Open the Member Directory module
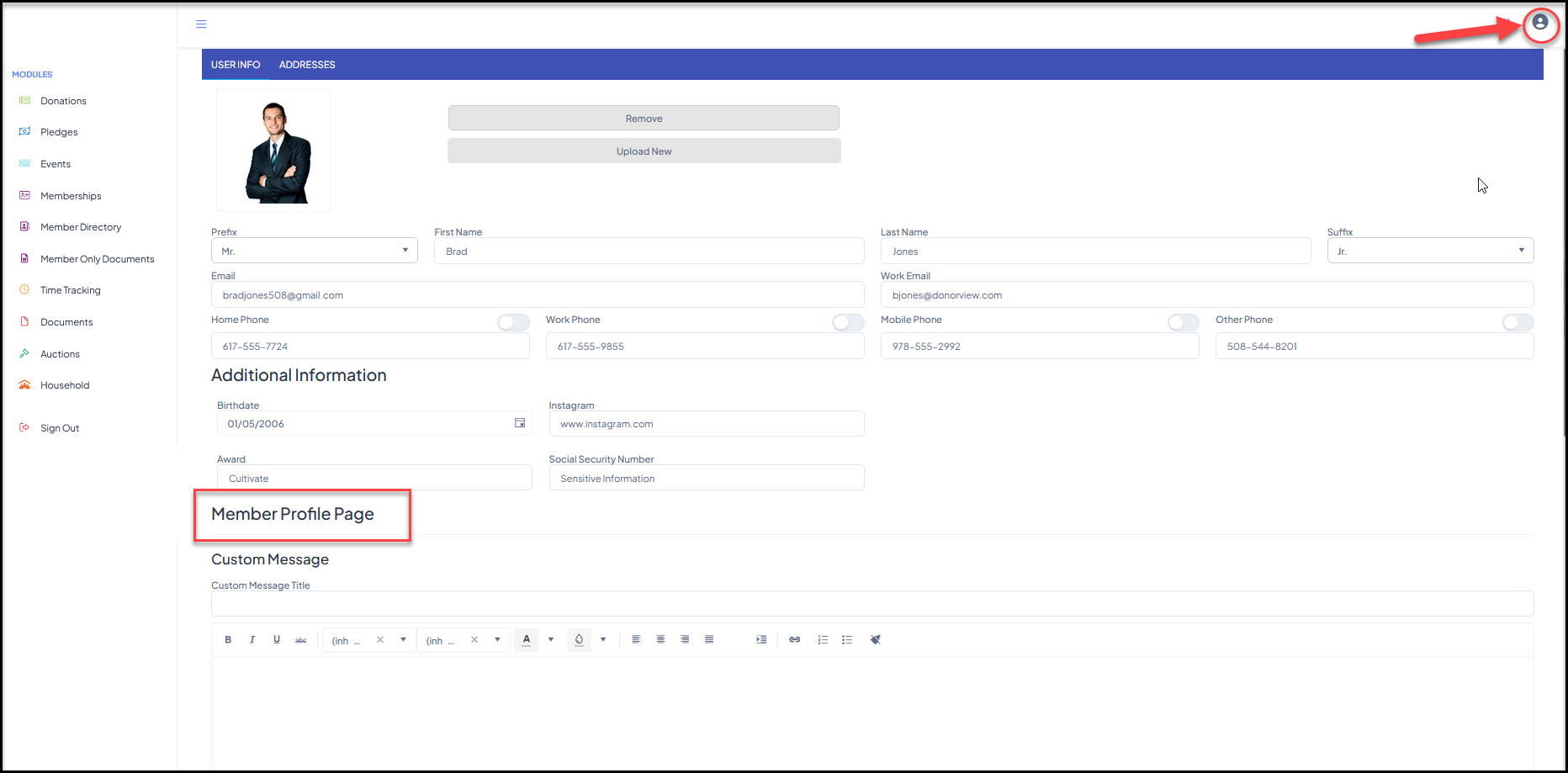Screen dimensions: 1568x773 click(81, 227)
